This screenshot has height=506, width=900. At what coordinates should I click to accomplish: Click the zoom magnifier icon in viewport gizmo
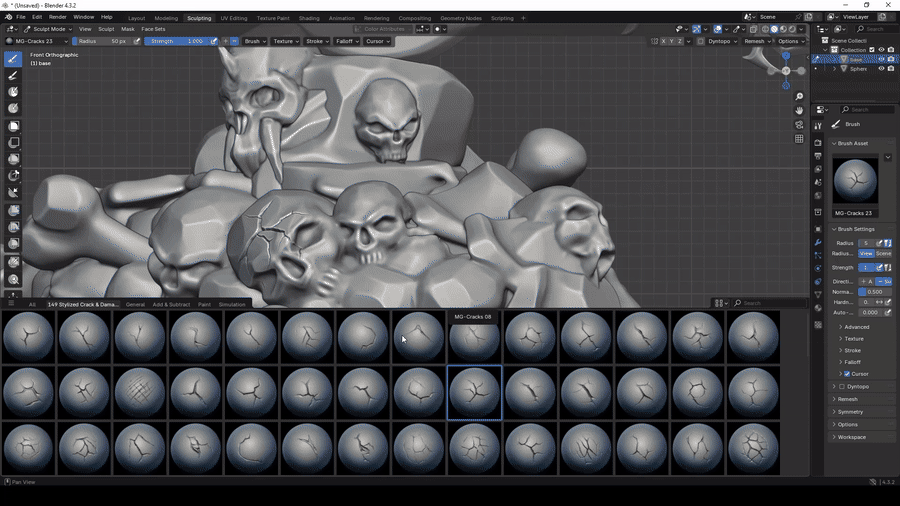coord(799,96)
